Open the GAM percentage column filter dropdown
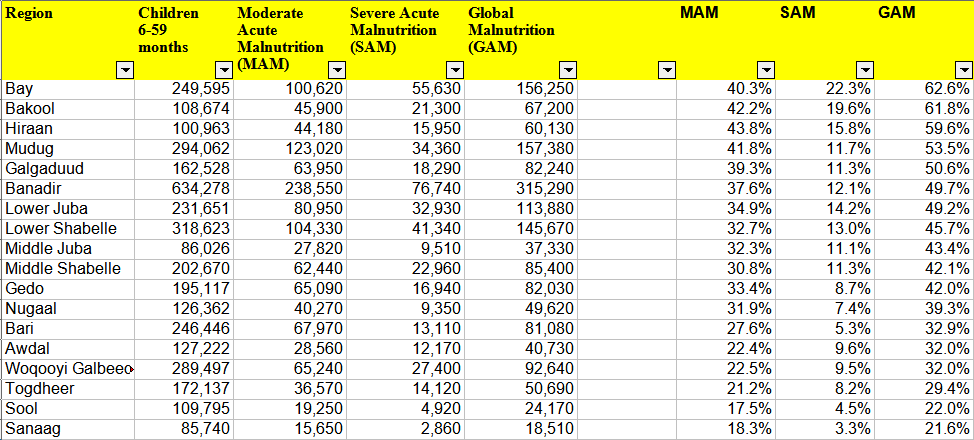 (964, 70)
